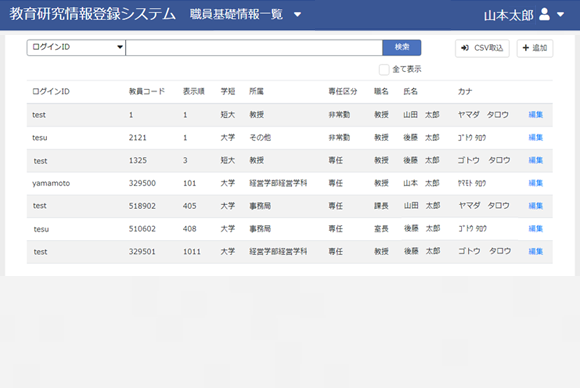Click the 職名 column header

pos(381,91)
